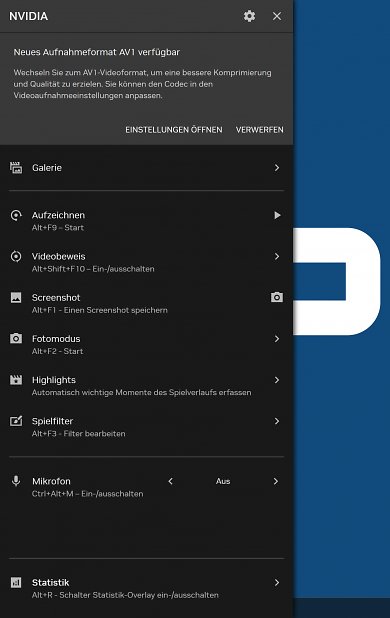Take screenshot via camera icon
This screenshot has height=618, width=390.
click(277, 297)
